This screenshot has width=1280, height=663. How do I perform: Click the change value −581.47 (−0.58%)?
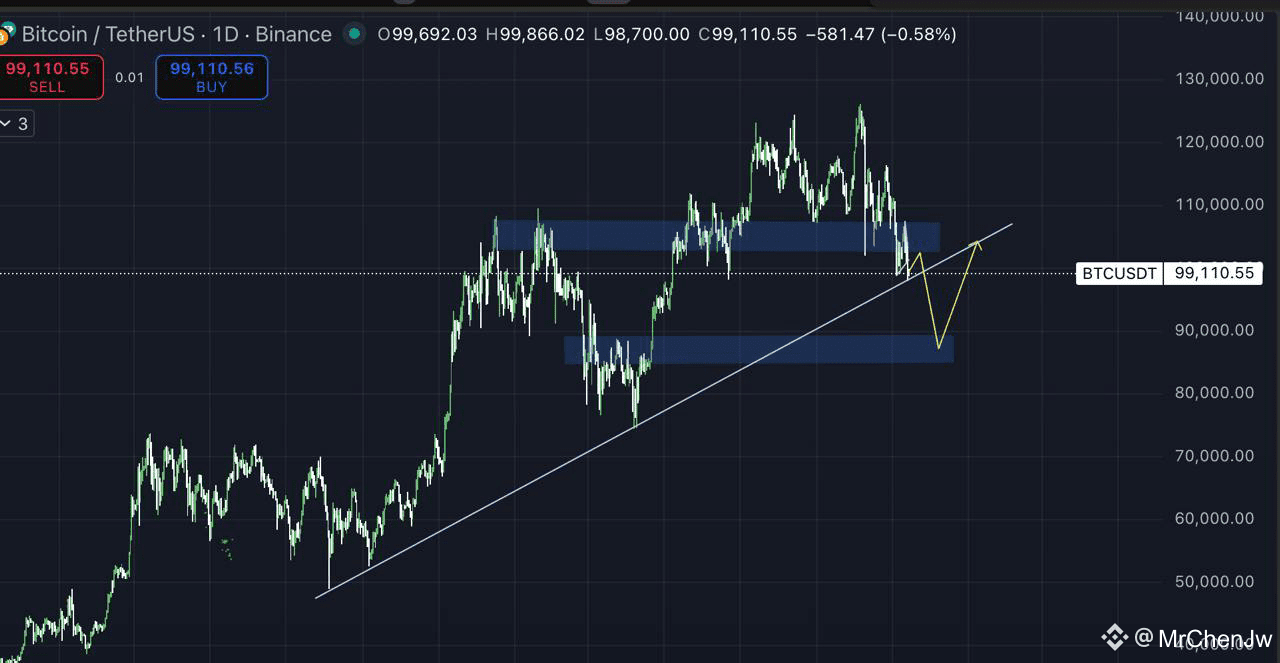click(881, 34)
